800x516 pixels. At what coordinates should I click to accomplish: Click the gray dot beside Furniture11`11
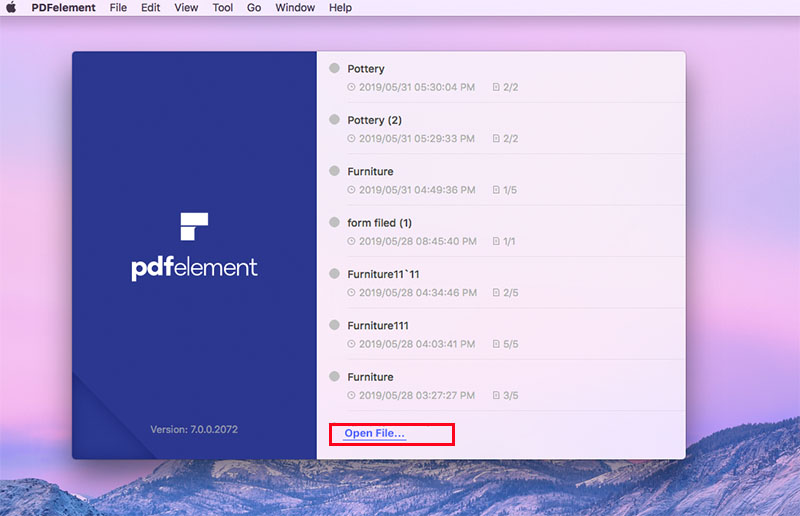[x=334, y=274]
